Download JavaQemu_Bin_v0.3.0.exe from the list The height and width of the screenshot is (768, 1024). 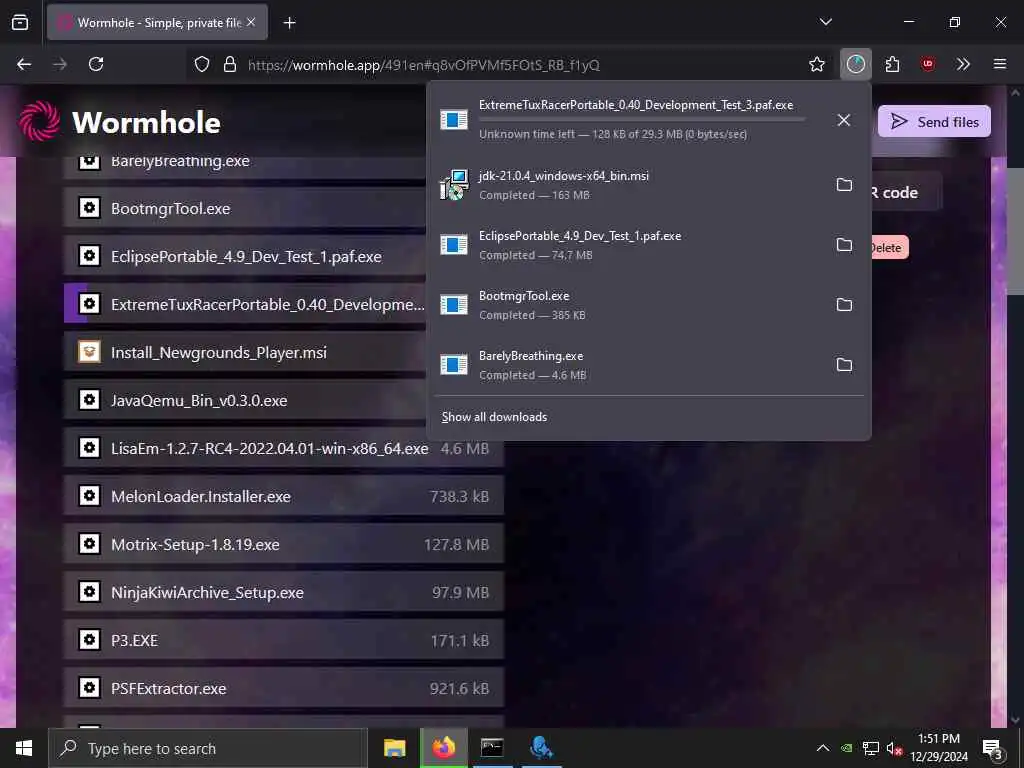pos(245,400)
